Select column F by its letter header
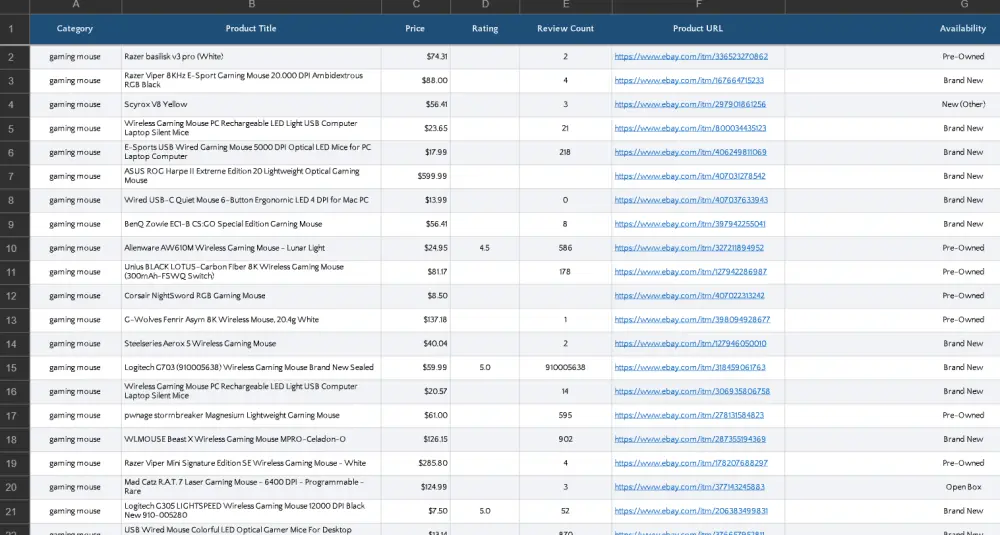 (x=698, y=5)
